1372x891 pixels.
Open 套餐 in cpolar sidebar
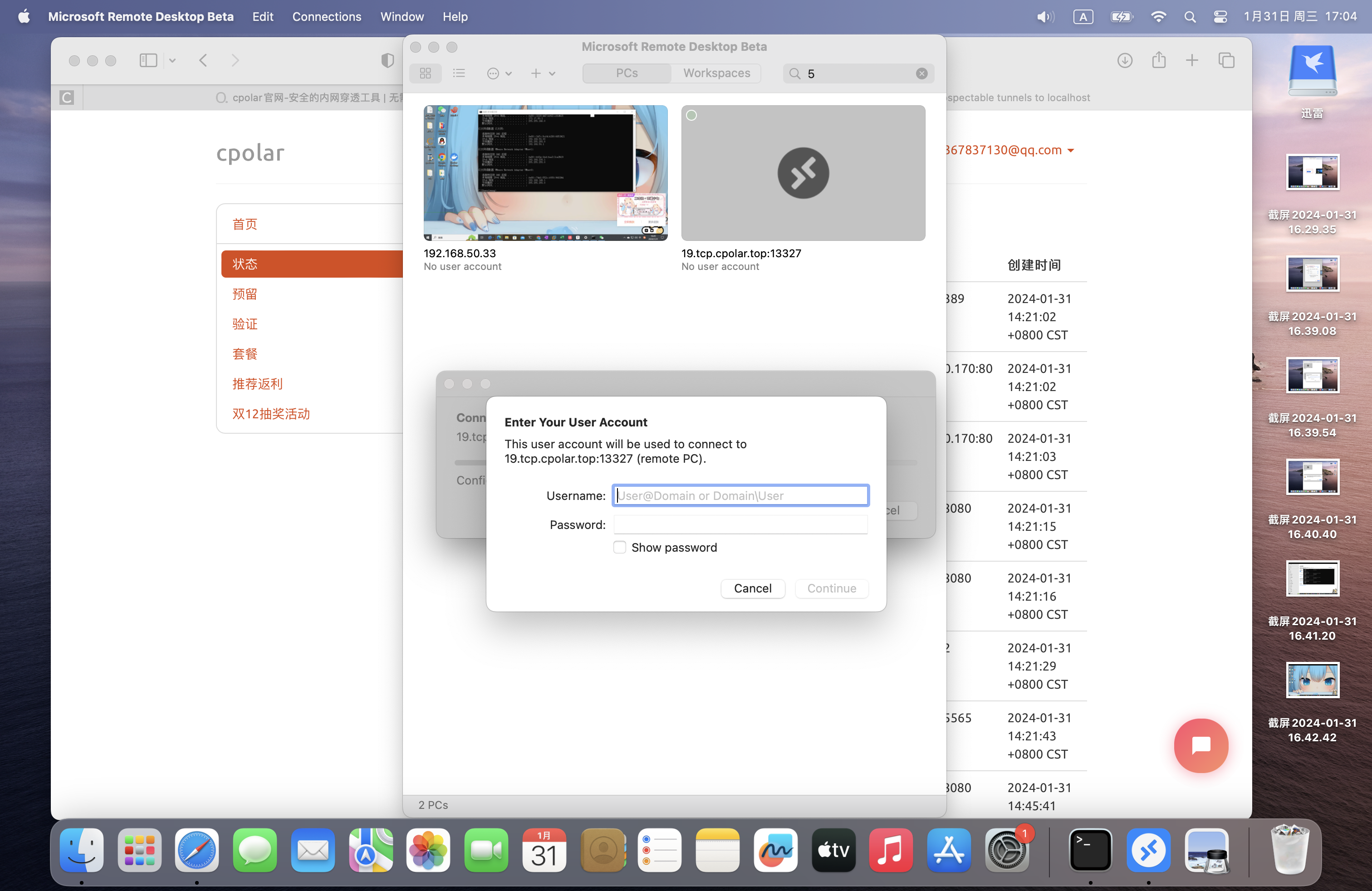pyautogui.click(x=245, y=354)
